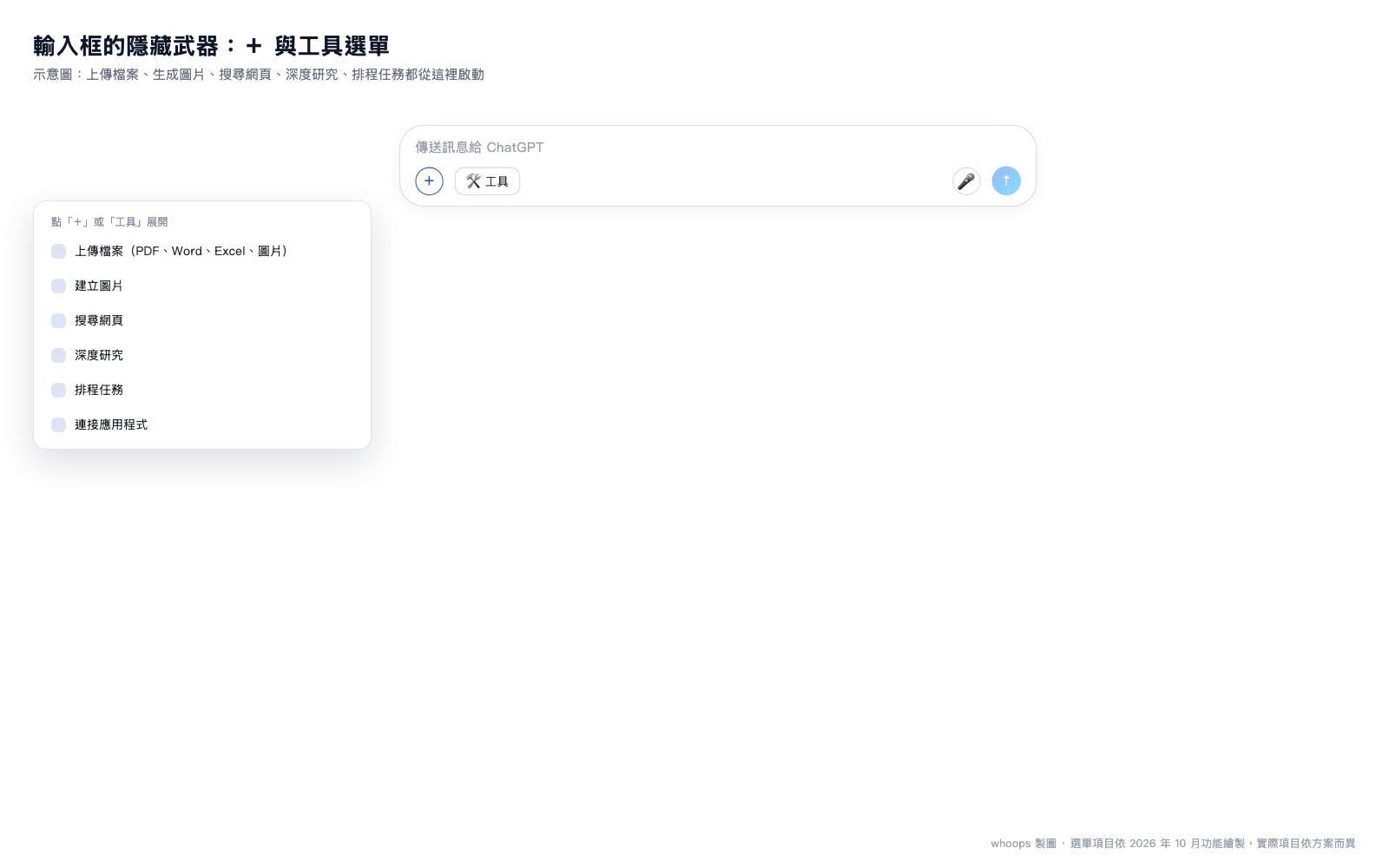Start 深度研究 from the menu
1389x868 pixels.
(x=202, y=355)
